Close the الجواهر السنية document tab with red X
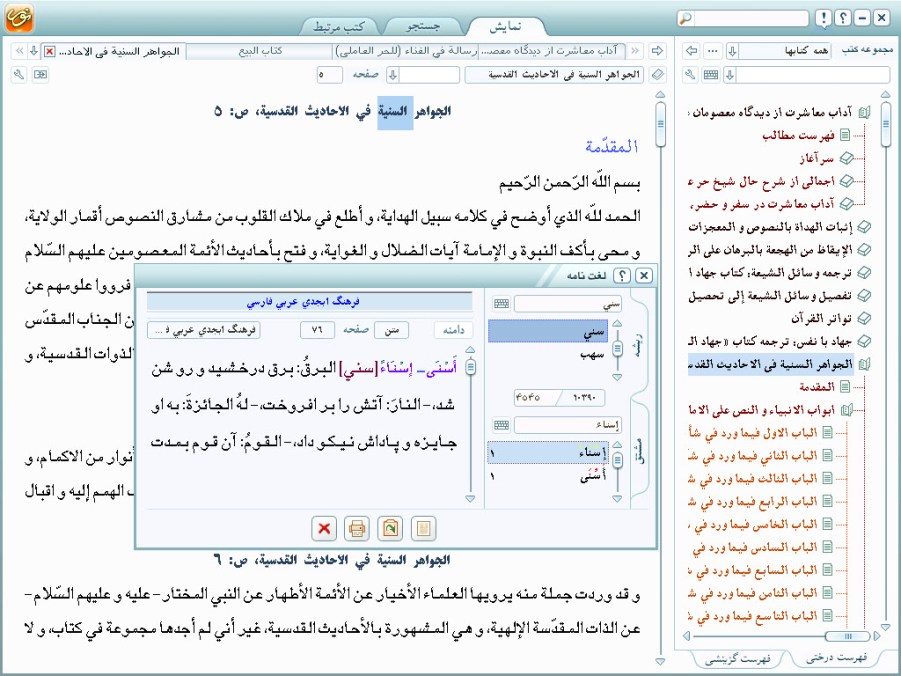The width and height of the screenshot is (901, 676). pyautogui.click(x=50, y=51)
